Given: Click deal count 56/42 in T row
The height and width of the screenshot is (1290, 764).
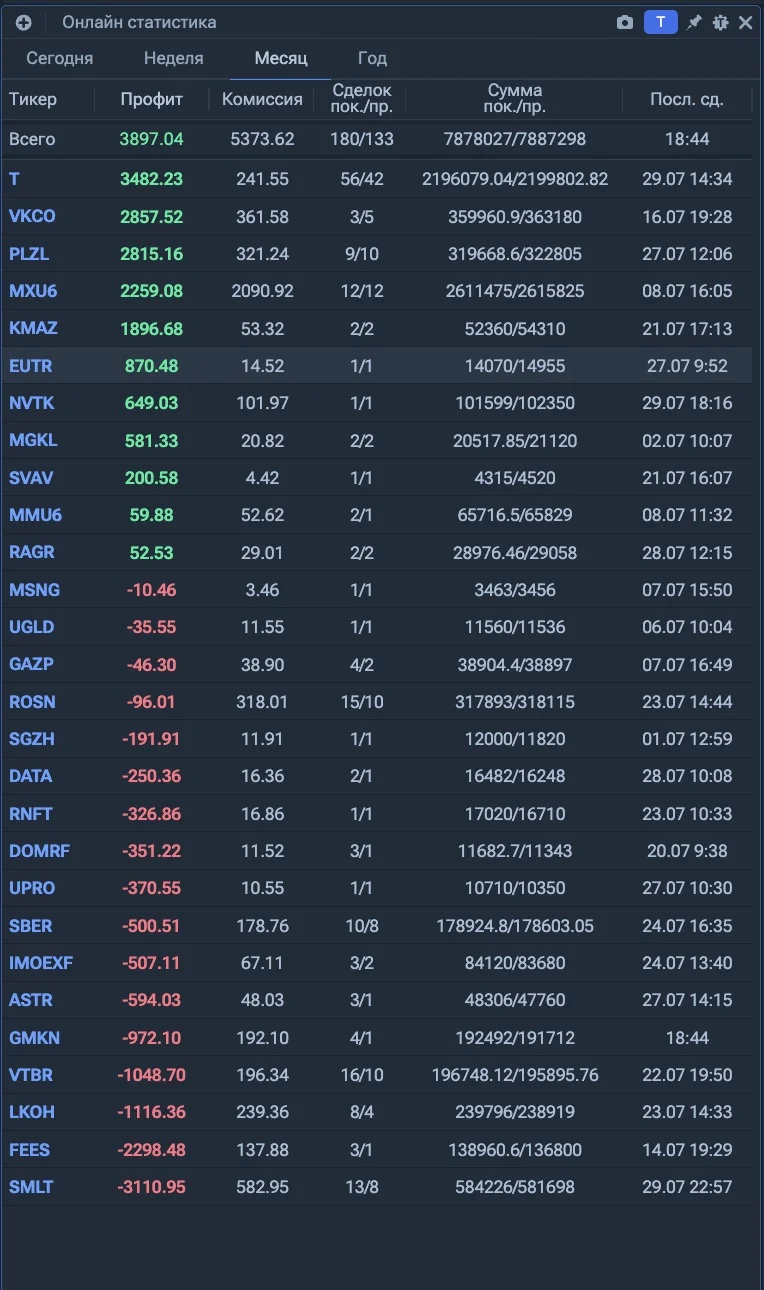Looking at the screenshot, I should point(362,179).
